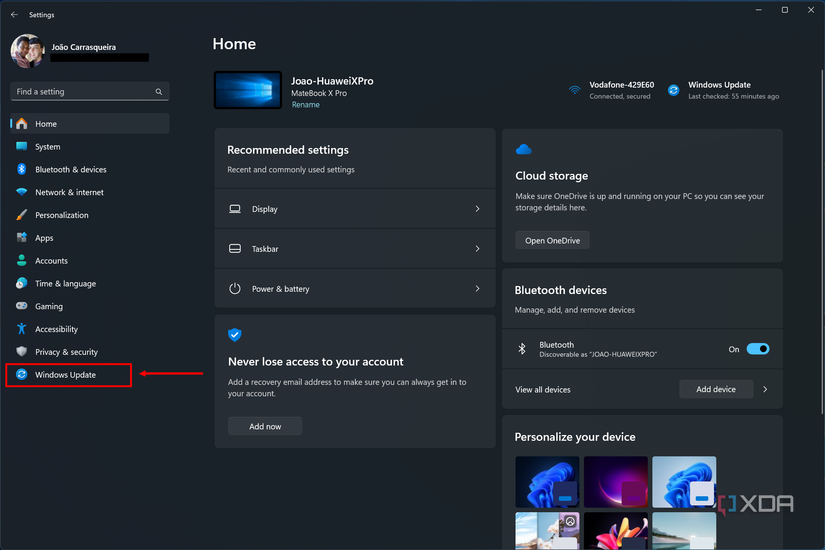Click the Personalization paintbrush icon

pyautogui.click(x=22, y=215)
